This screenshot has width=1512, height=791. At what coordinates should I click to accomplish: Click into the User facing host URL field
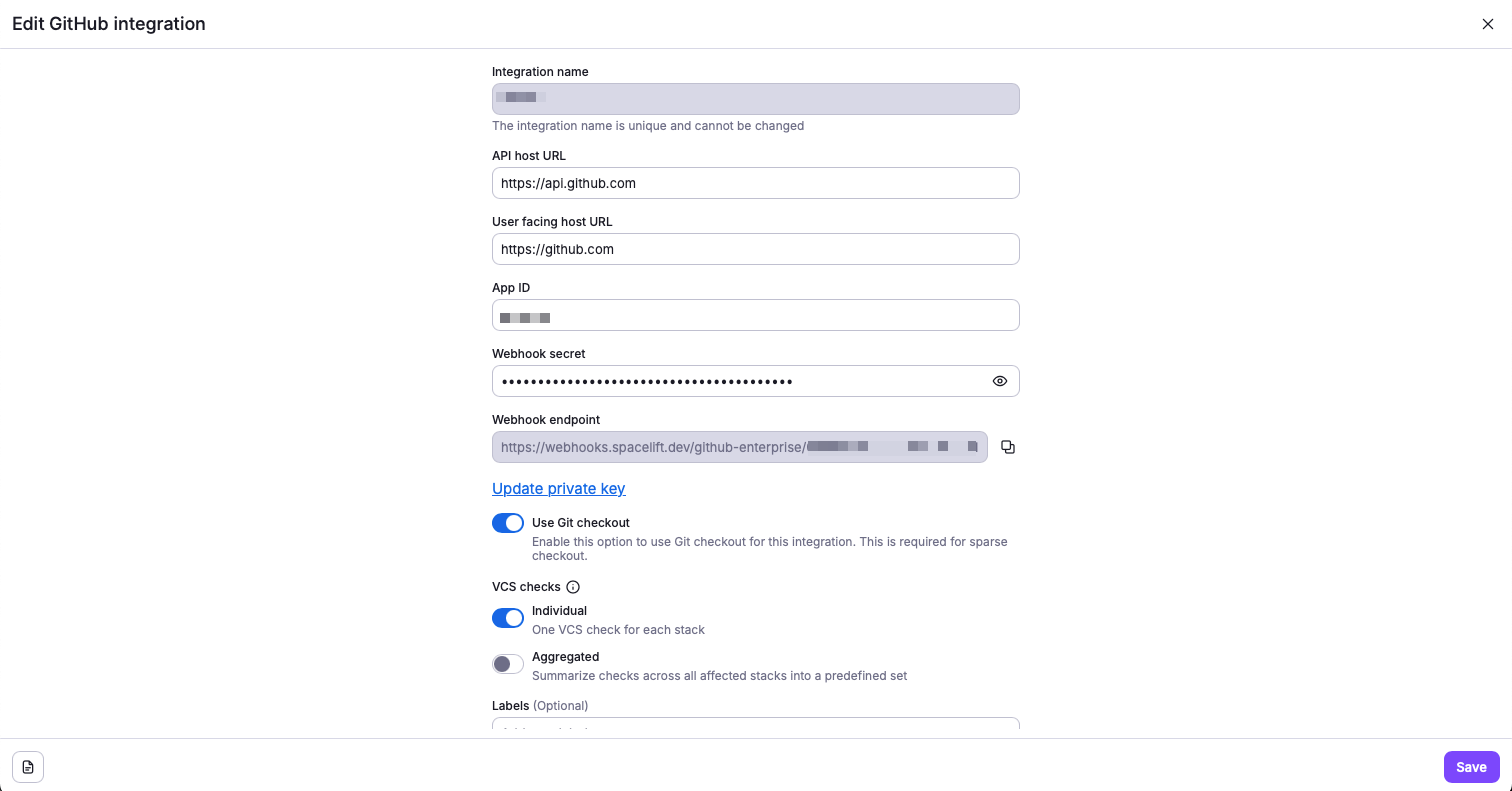[x=755, y=249]
